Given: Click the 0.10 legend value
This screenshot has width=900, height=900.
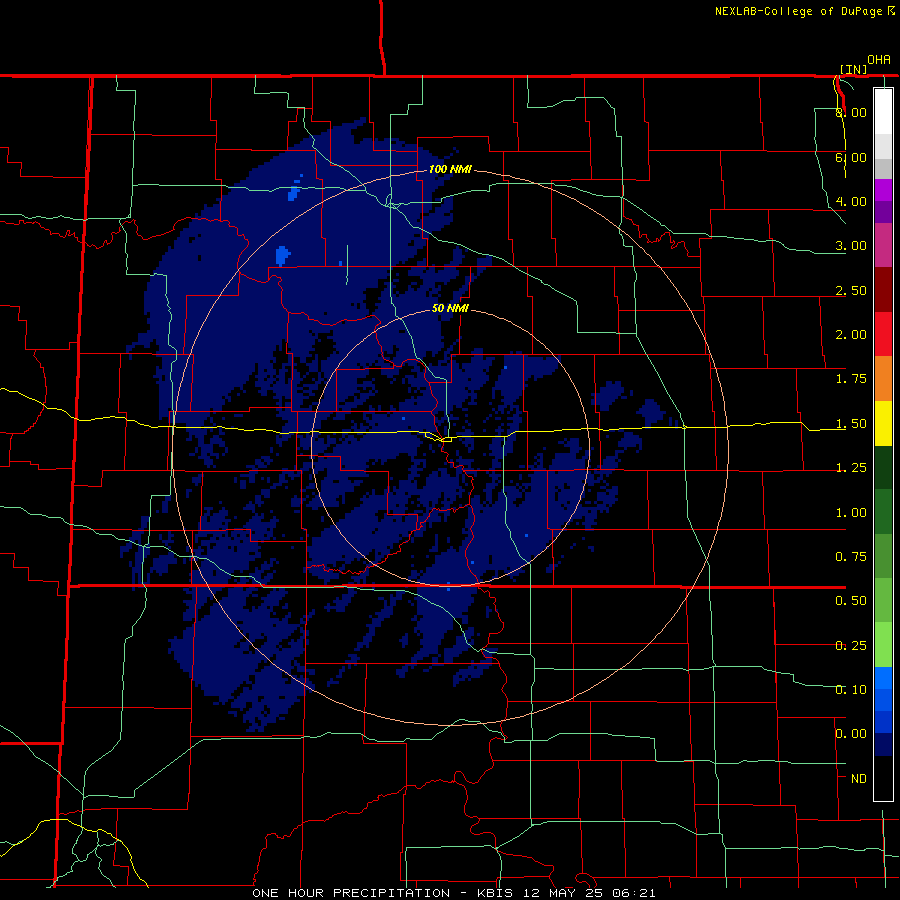Looking at the screenshot, I should pyautogui.click(x=851, y=690).
